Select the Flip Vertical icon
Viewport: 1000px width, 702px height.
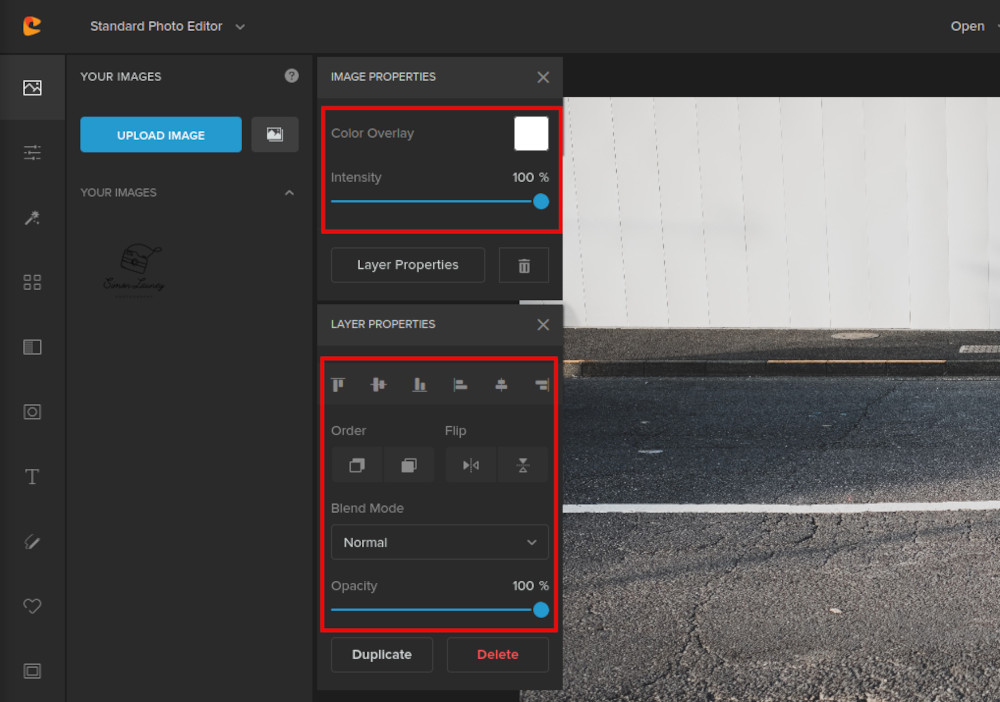(x=523, y=464)
